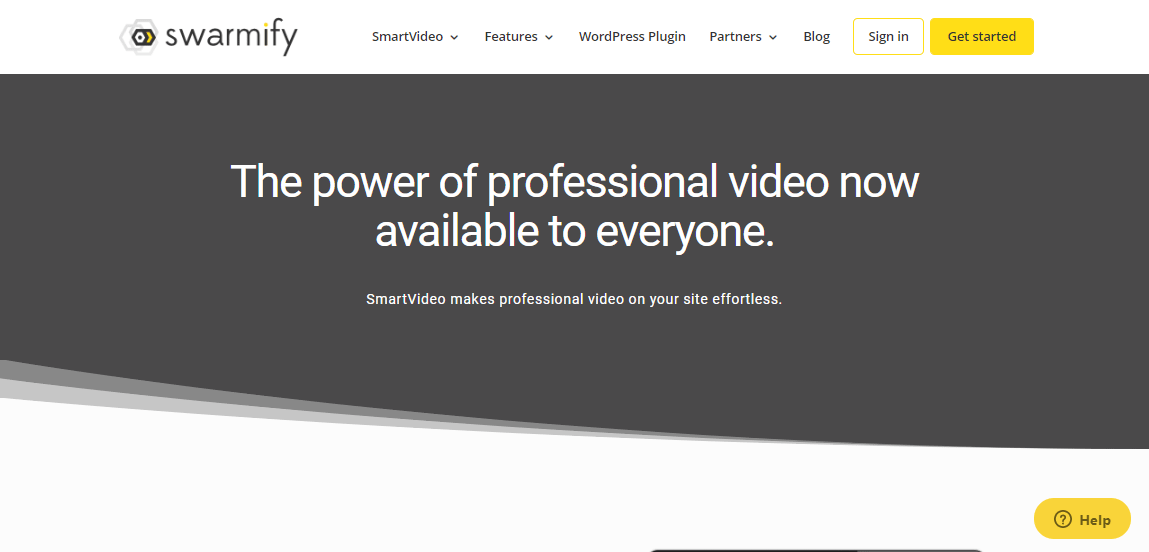Click the Sign in button
This screenshot has height=552, width=1149.
[x=888, y=37]
